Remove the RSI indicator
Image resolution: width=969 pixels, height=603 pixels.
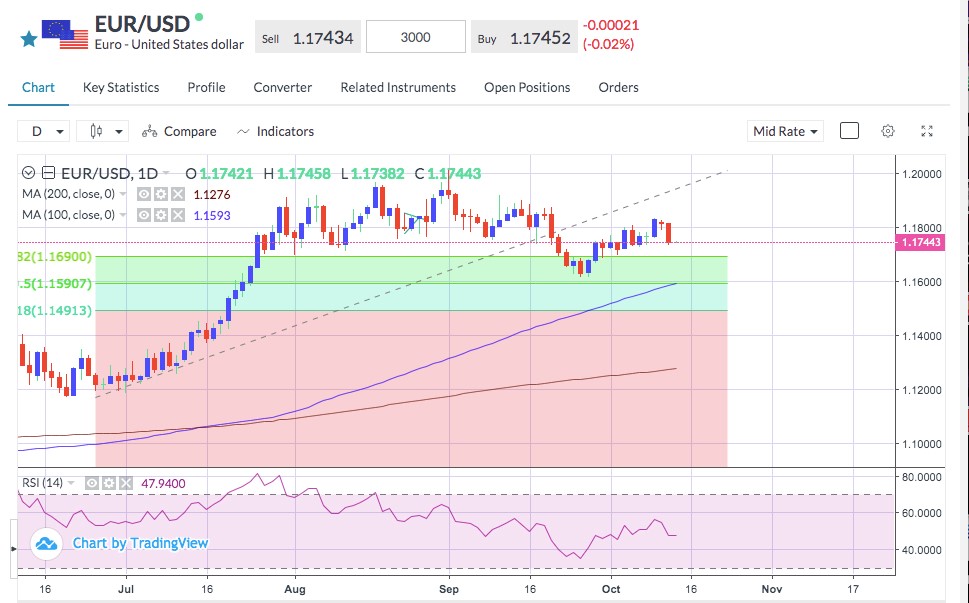tap(126, 483)
